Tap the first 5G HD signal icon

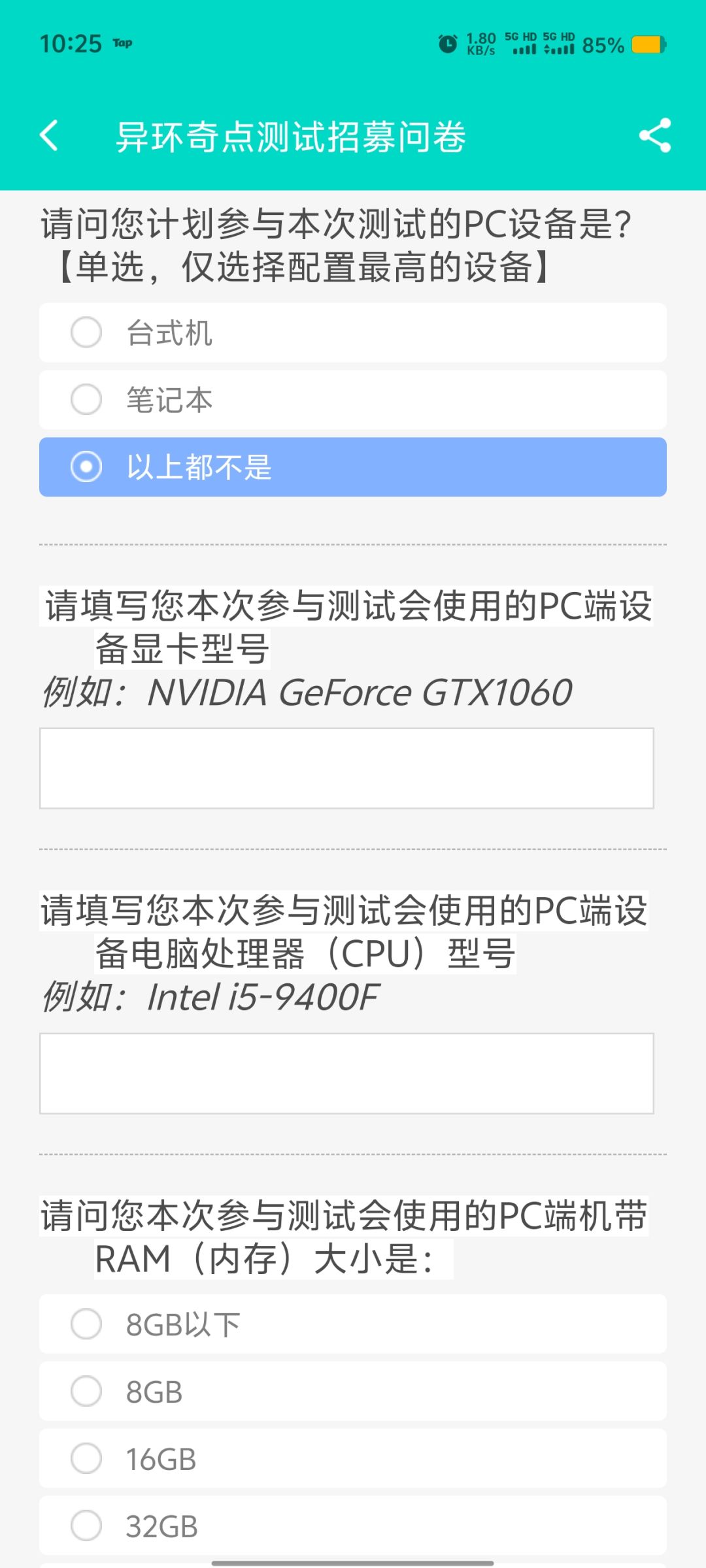(x=521, y=44)
